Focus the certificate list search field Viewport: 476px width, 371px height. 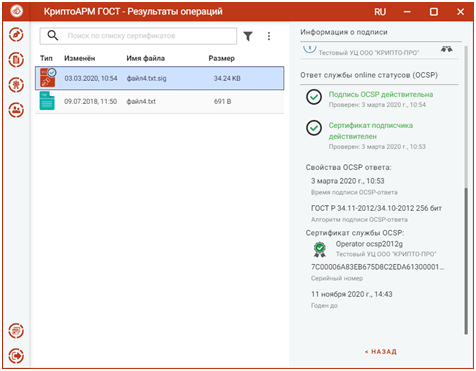138,36
